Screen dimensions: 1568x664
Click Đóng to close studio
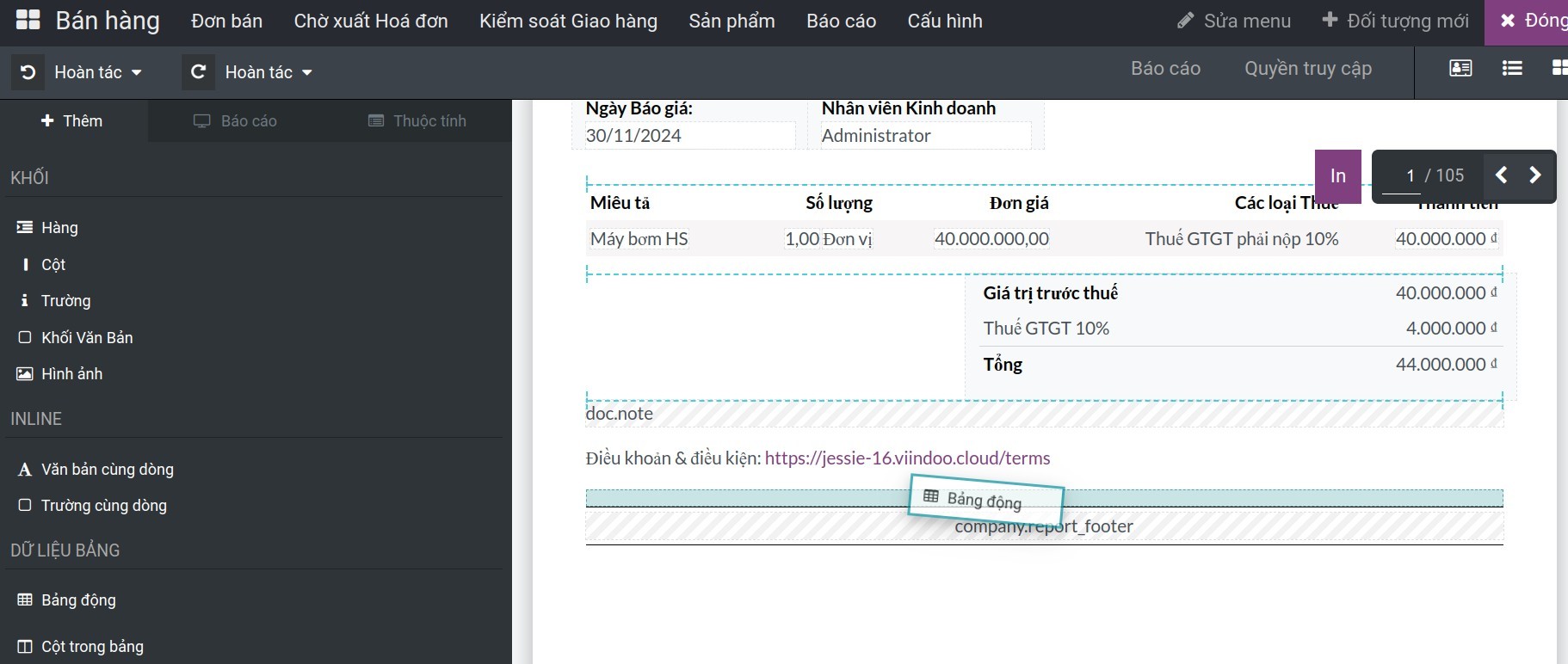point(1527,22)
